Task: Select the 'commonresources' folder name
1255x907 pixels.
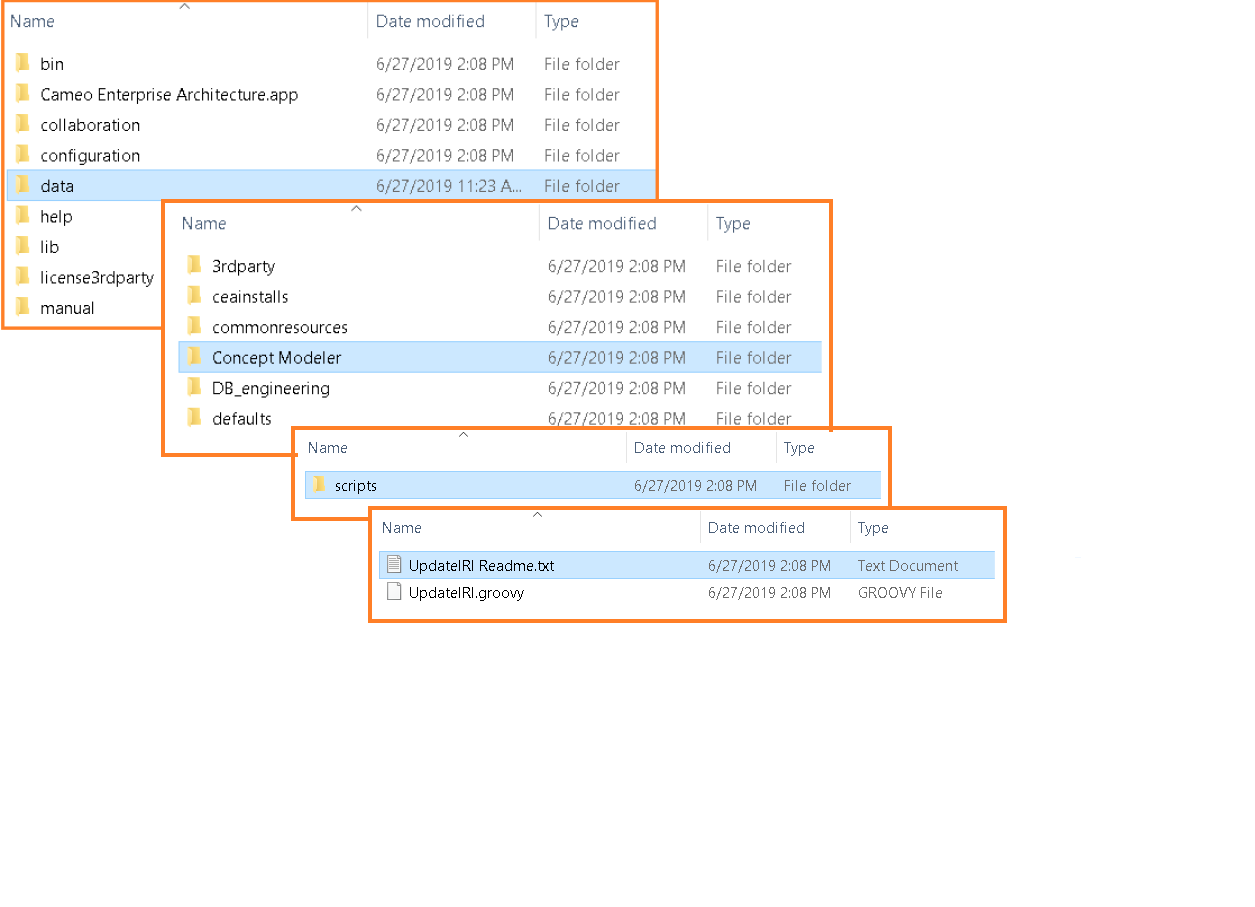Action: [280, 327]
